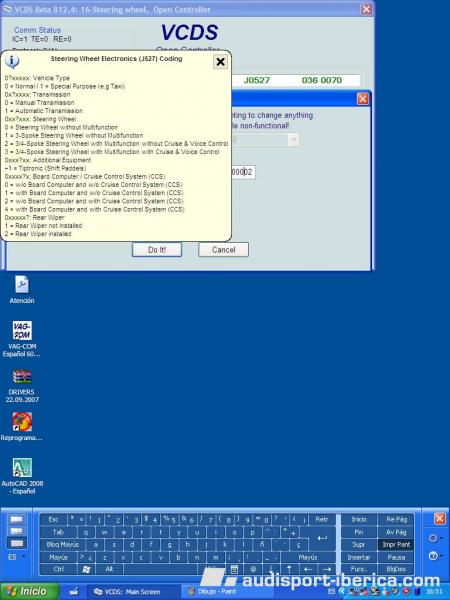This screenshot has height=600, width=450.
Task: Click the Do It! button
Action: pos(157,250)
